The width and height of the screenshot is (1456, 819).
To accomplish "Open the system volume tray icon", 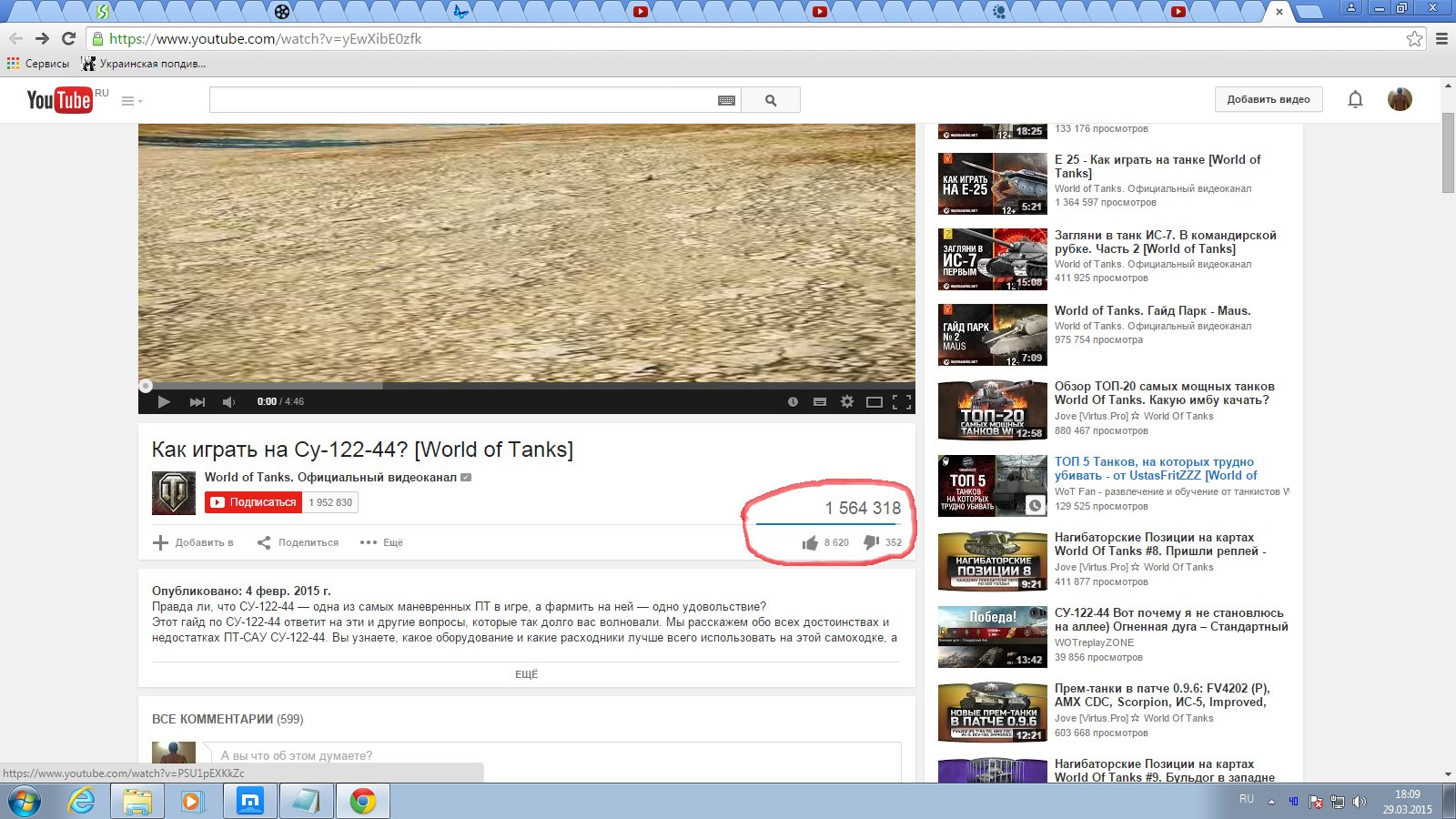I will pos(1359,802).
